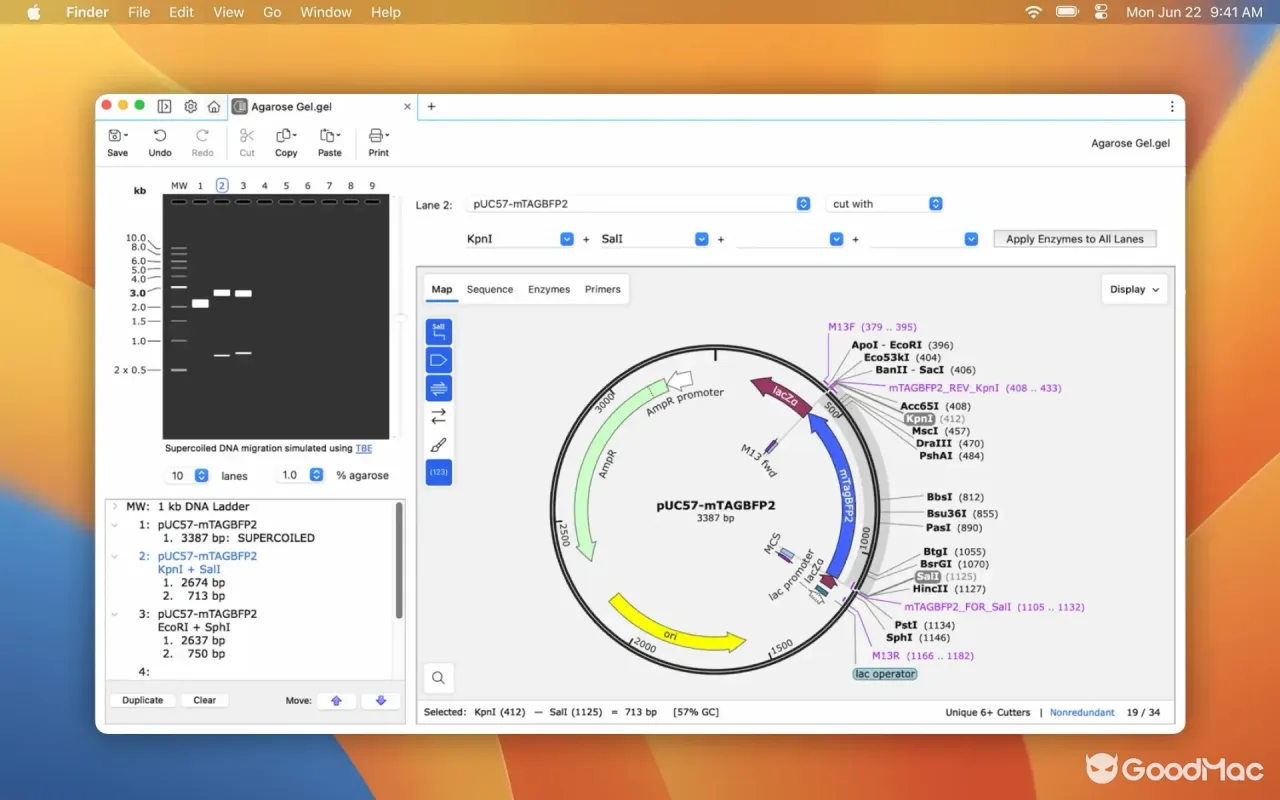Switch to the Enzymes tab
1280x800 pixels.
click(x=549, y=289)
